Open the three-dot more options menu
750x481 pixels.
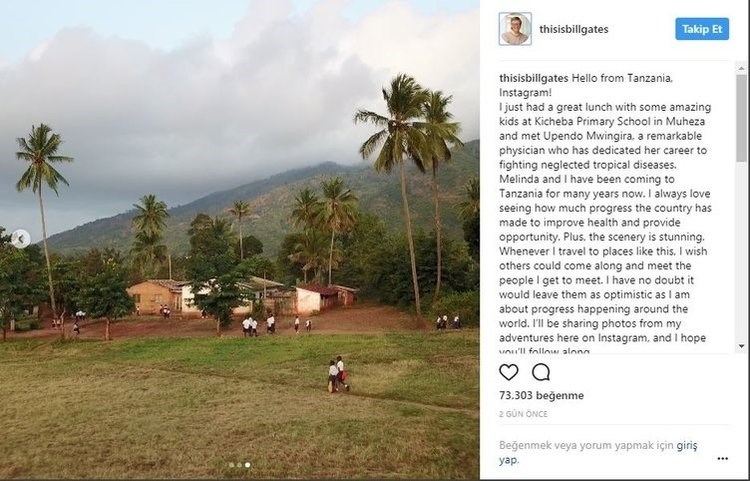tap(722, 459)
